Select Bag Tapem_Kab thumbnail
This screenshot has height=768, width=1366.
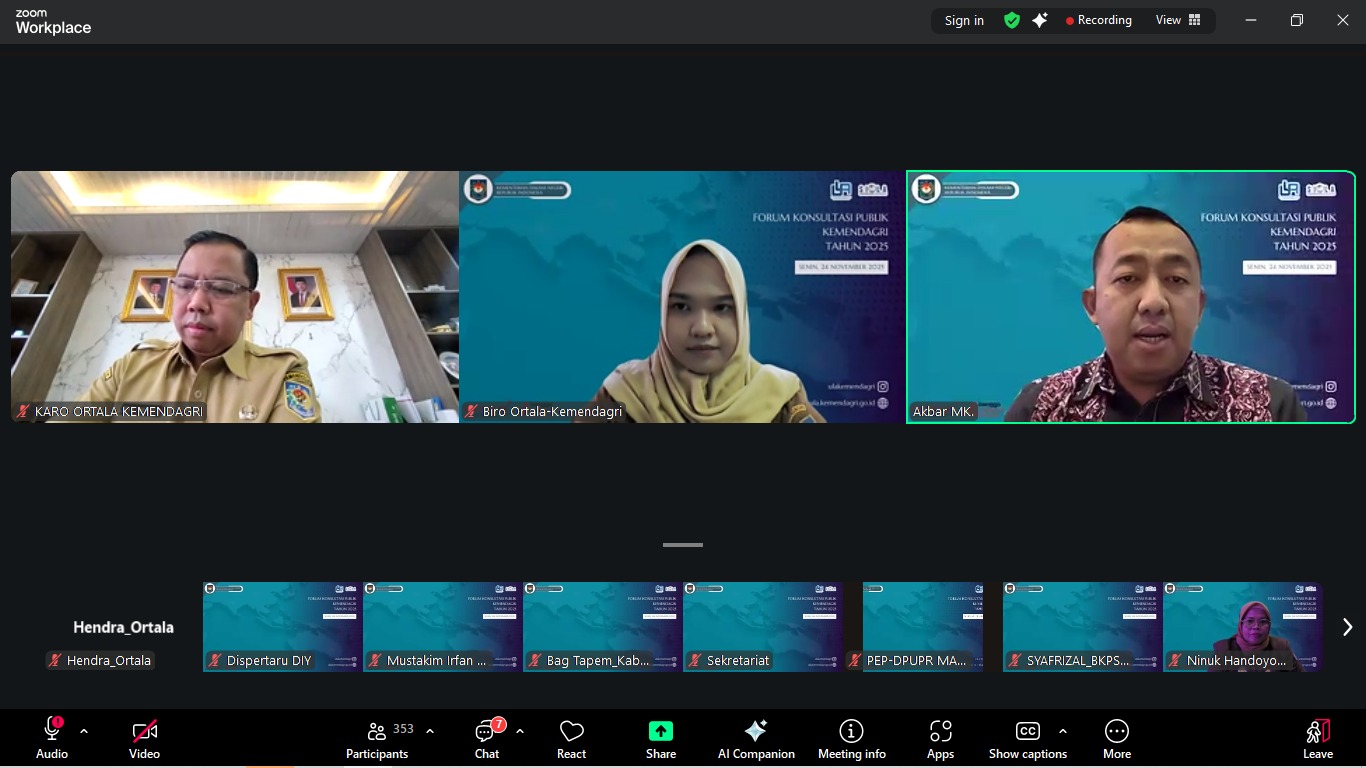pyautogui.click(x=603, y=627)
